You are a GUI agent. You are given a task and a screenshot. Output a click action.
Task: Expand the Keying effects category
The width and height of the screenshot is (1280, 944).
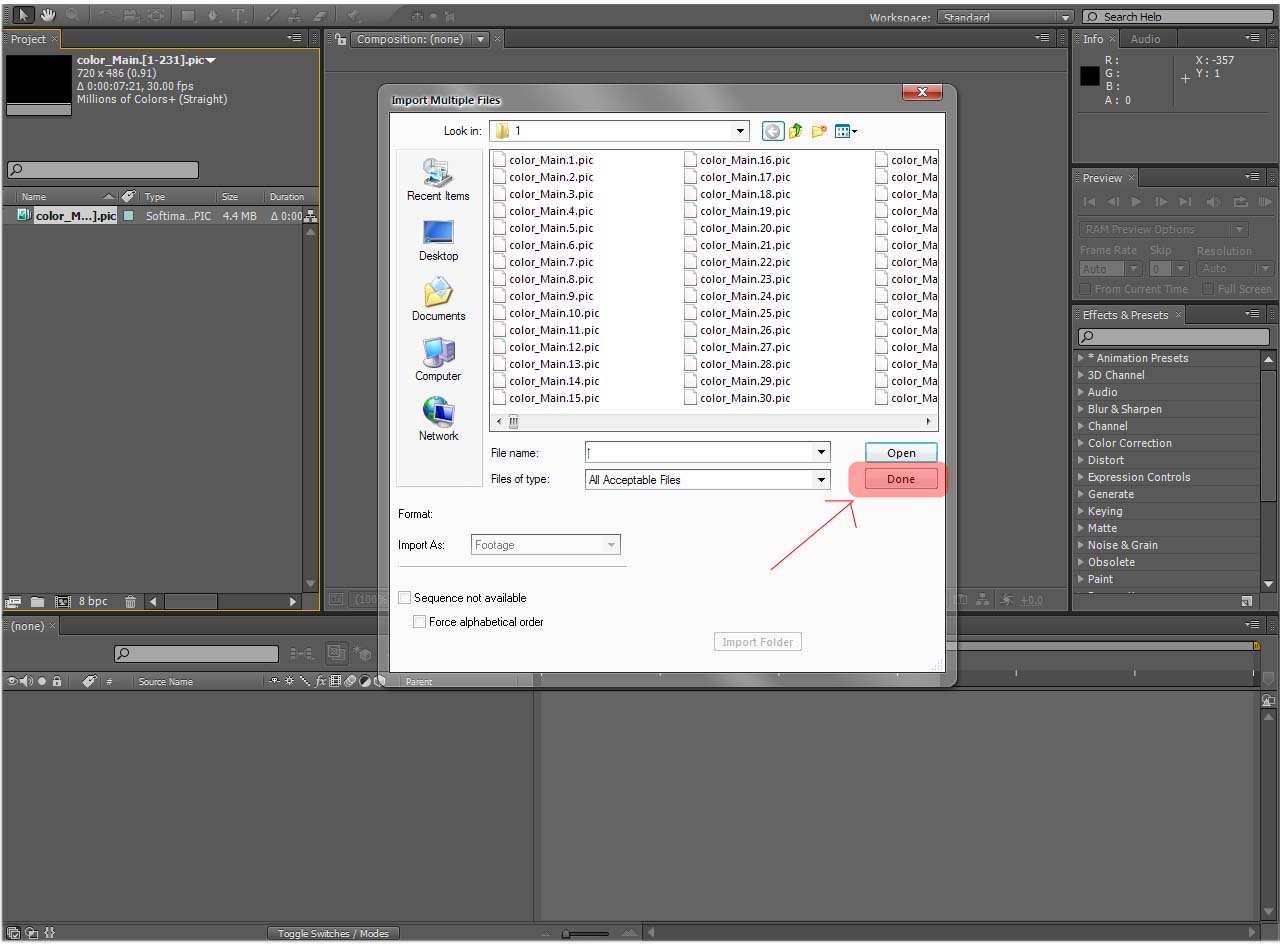point(1081,511)
